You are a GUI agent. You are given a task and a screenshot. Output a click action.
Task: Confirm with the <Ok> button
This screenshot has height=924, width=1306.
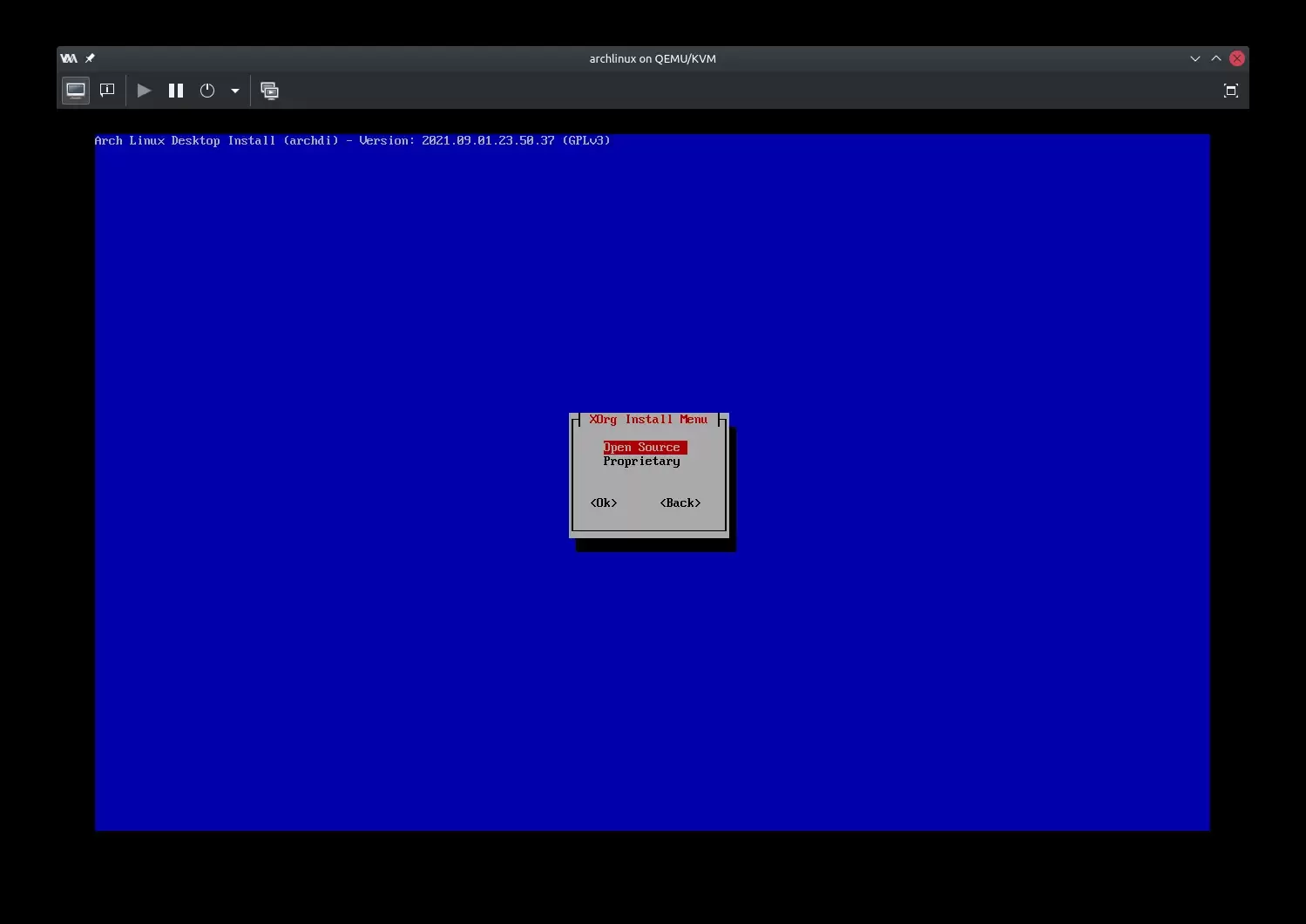point(604,503)
